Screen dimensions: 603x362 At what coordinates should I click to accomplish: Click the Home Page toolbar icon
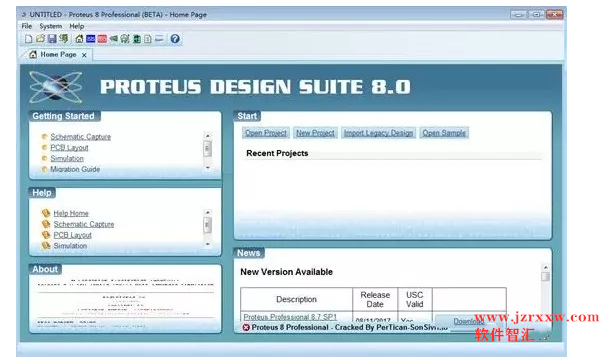tap(79, 39)
